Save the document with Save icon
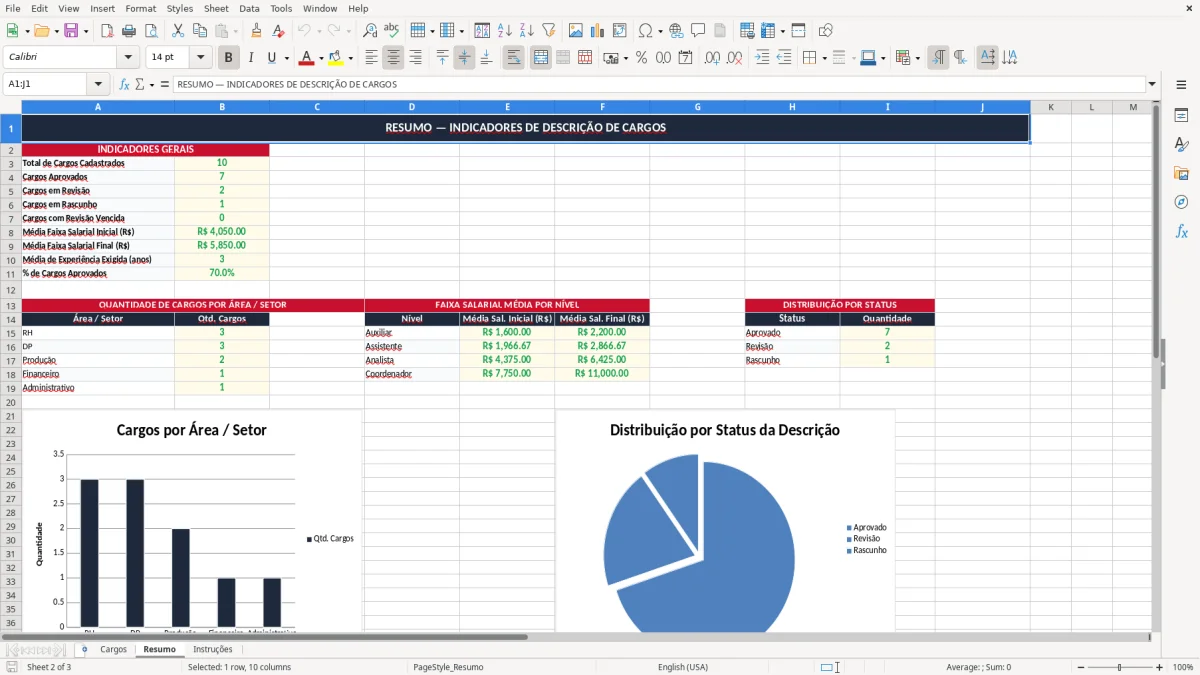 point(71,31)
